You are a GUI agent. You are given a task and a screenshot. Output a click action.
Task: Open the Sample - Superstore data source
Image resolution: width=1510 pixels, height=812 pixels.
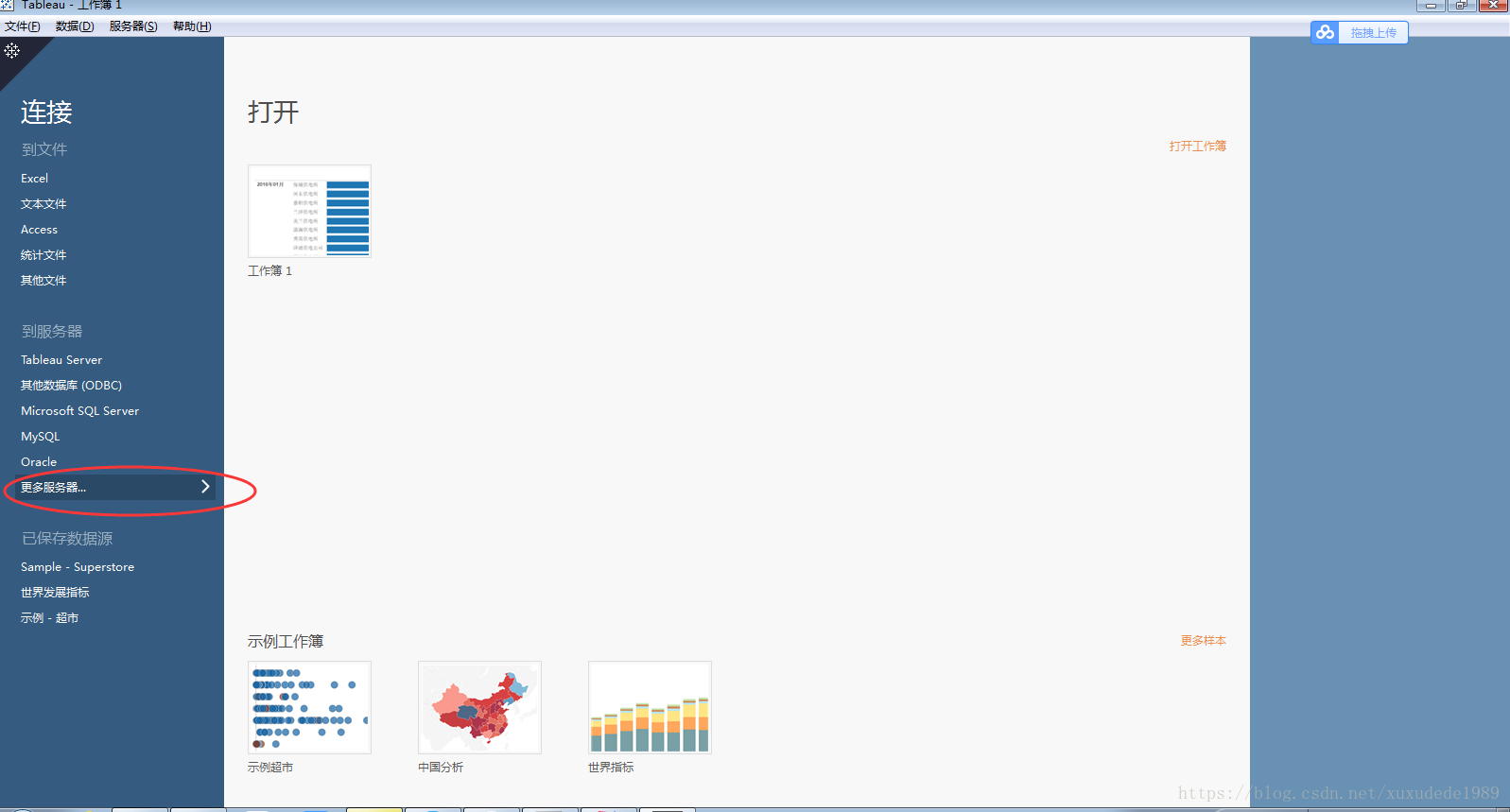pos(78,567)
